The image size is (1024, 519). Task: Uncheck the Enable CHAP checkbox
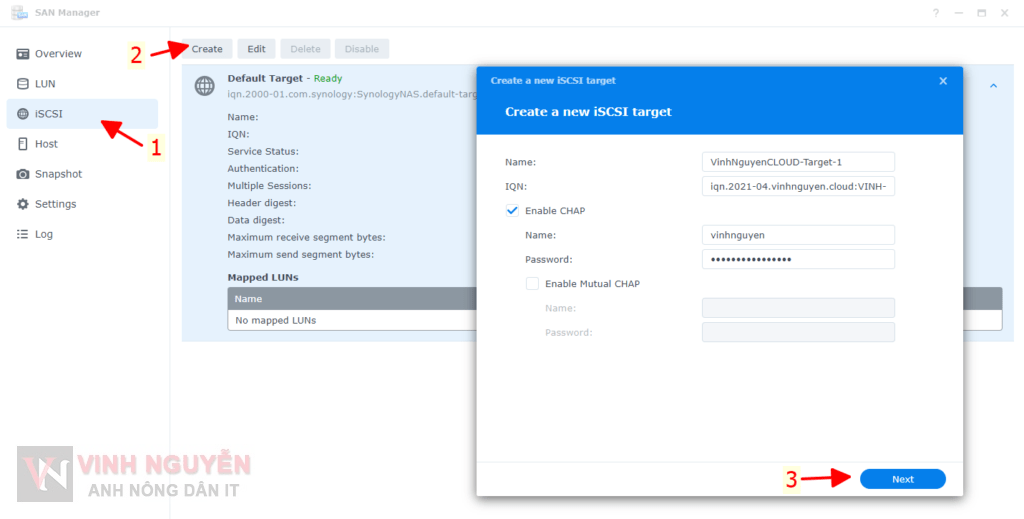(x=513, y=211)
